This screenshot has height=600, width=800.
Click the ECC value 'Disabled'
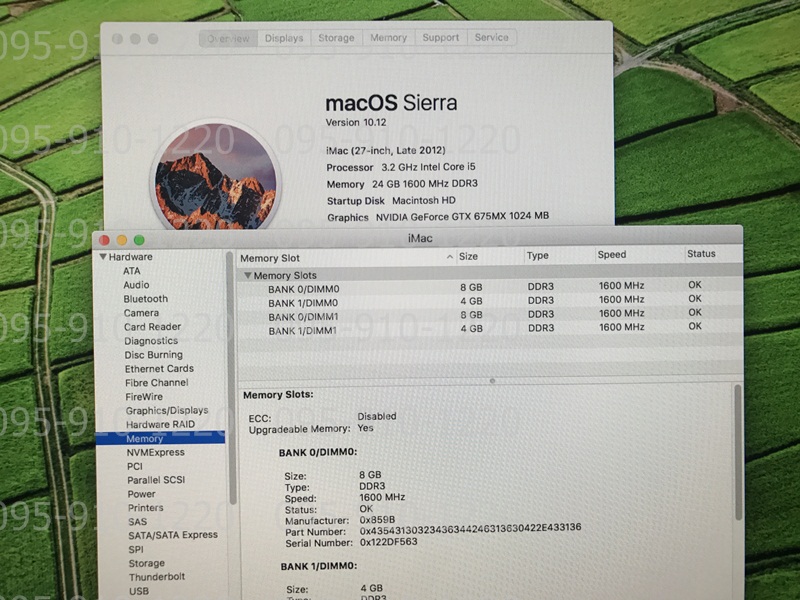(x=377, y=416)
